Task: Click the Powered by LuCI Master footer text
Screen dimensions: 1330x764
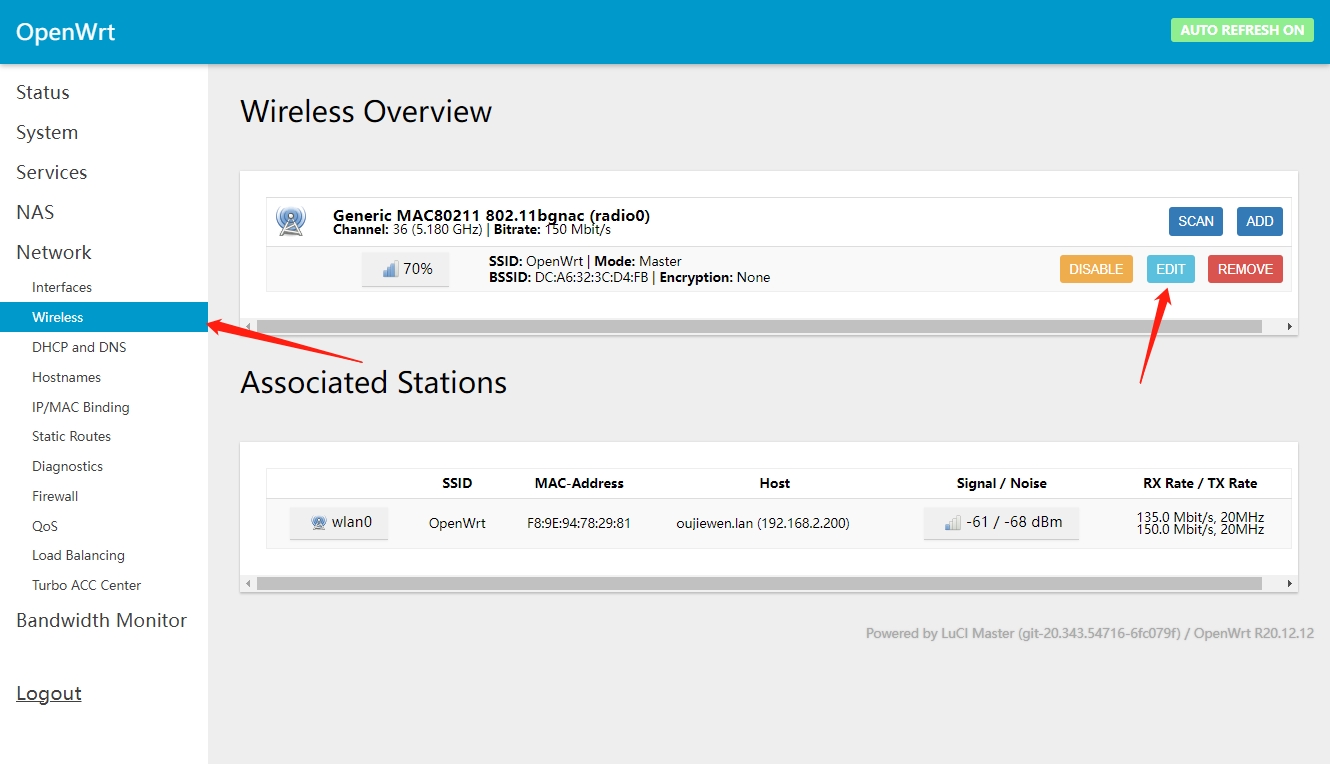Action: [1090, 633]
